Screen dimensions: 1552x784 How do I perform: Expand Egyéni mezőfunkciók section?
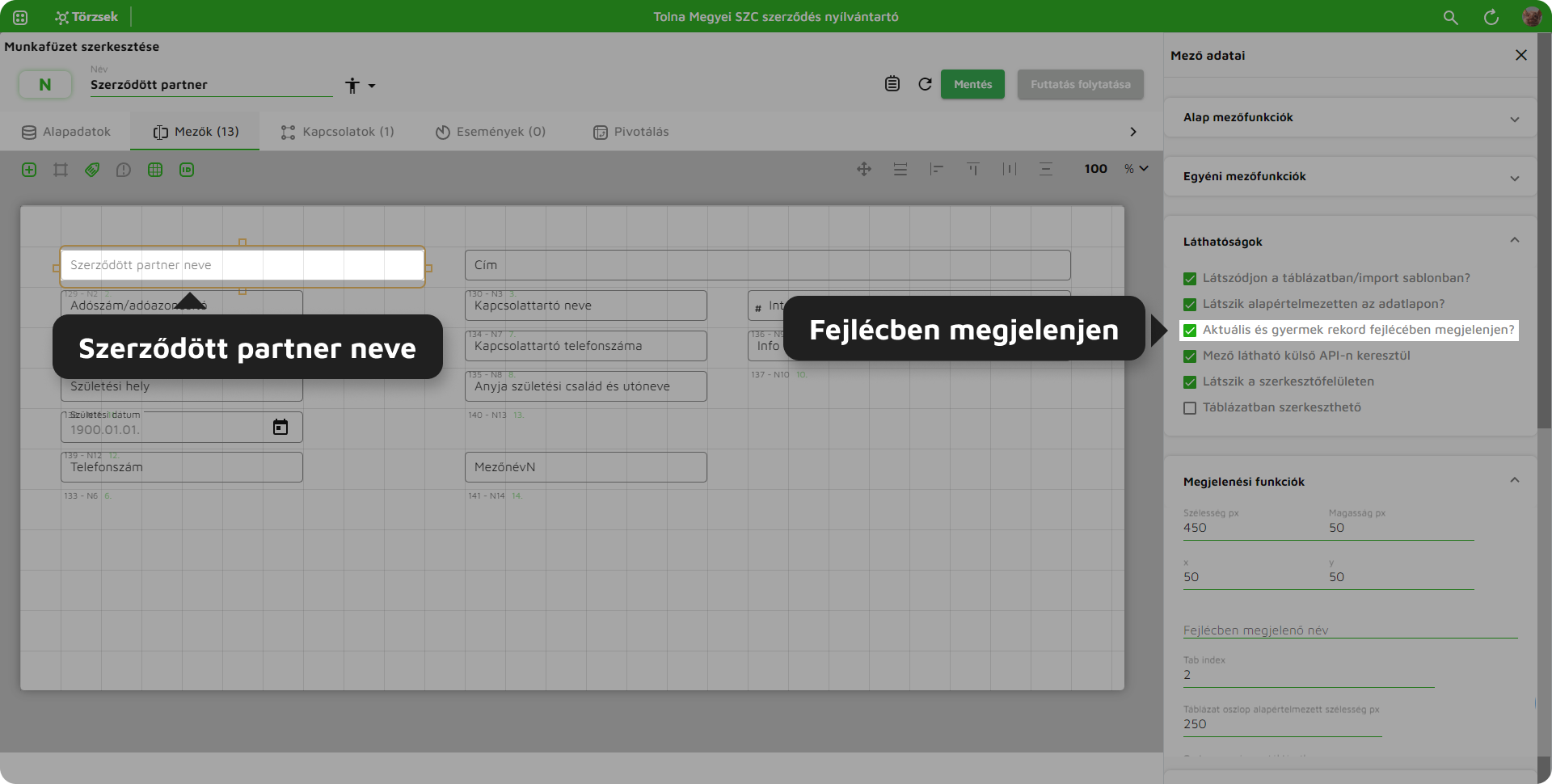(1350, 177)
